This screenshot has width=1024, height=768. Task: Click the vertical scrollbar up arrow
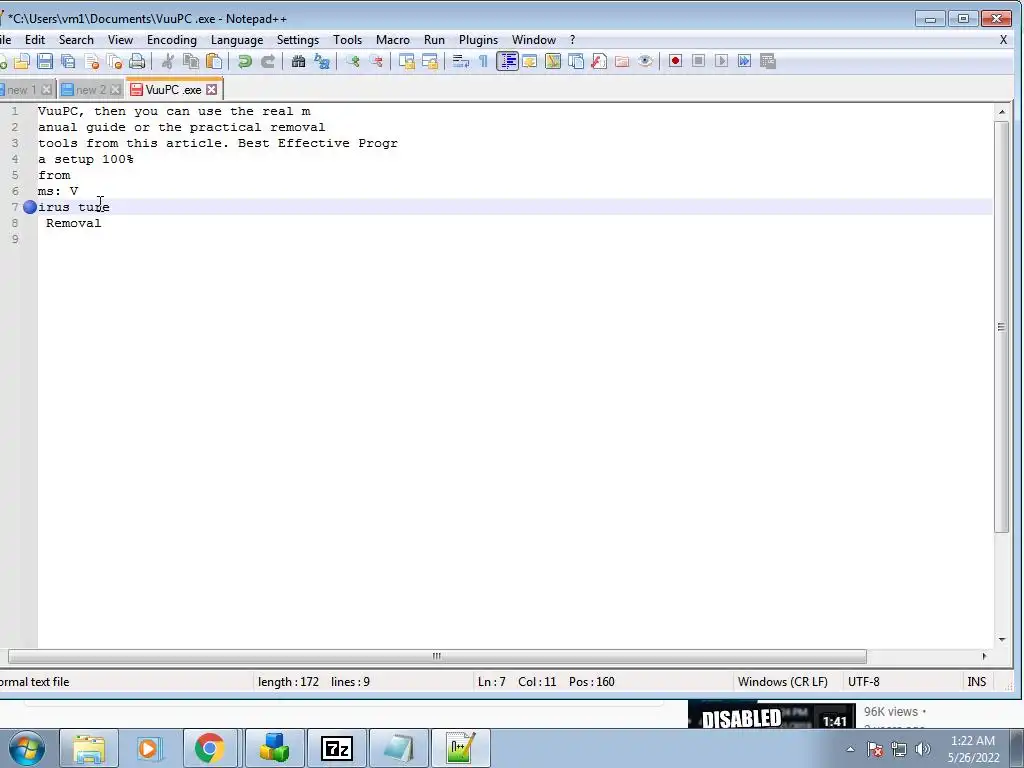[1002, 112]
